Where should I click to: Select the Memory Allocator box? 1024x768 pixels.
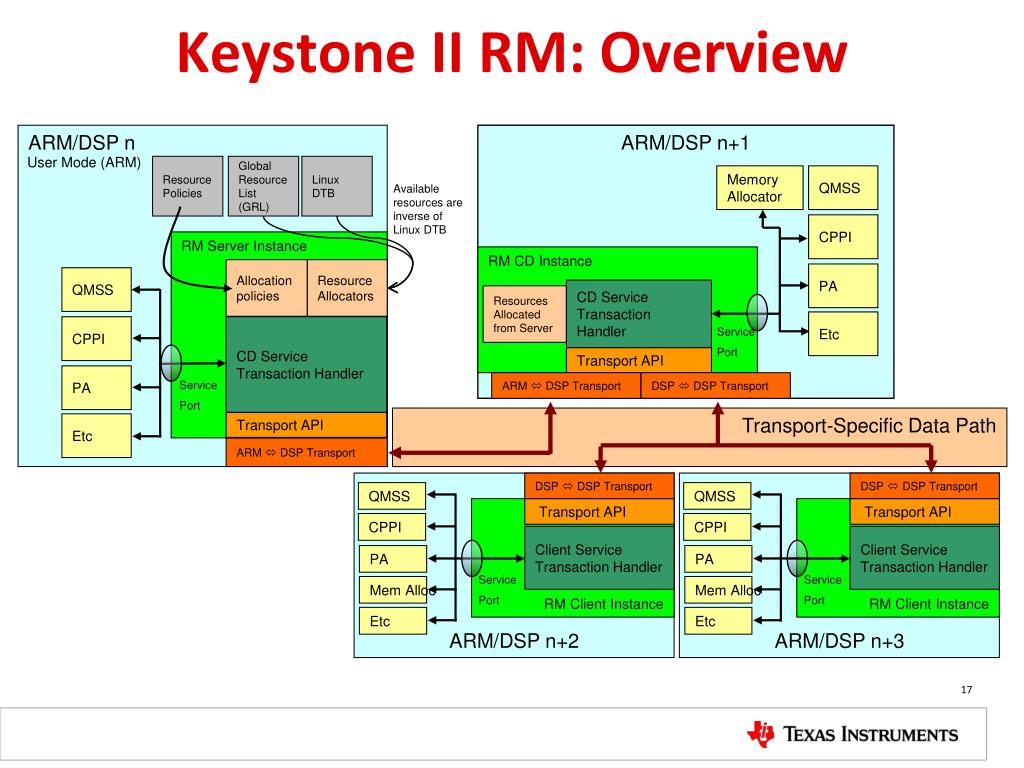[x=760, y=188]
